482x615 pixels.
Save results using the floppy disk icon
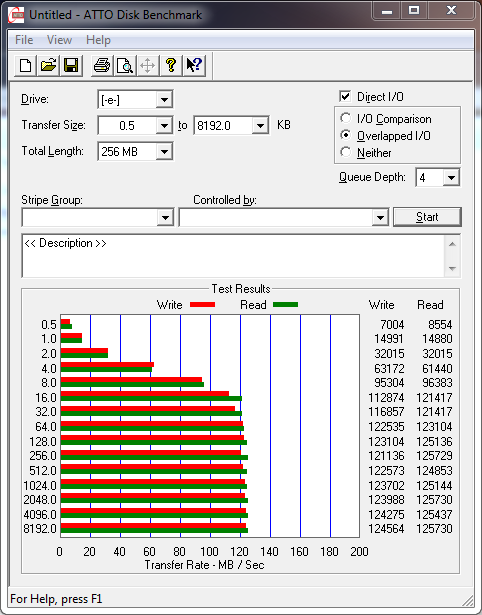click(71, 65)
